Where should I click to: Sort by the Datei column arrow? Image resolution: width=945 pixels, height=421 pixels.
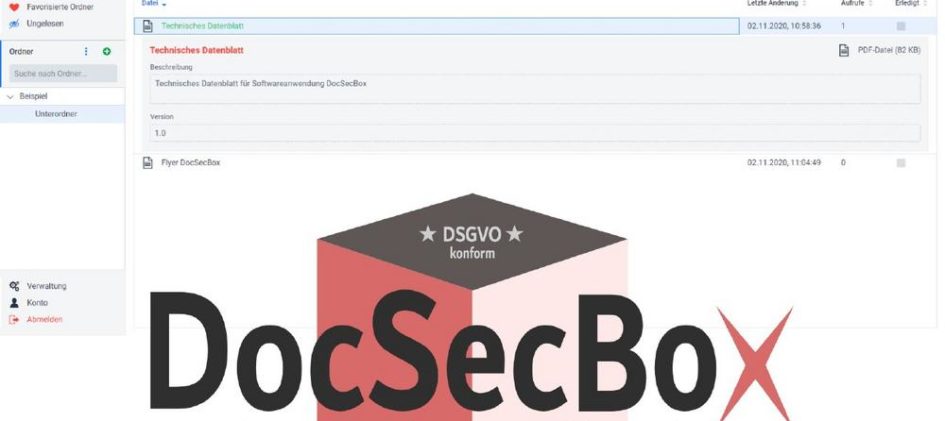[165, 4]
